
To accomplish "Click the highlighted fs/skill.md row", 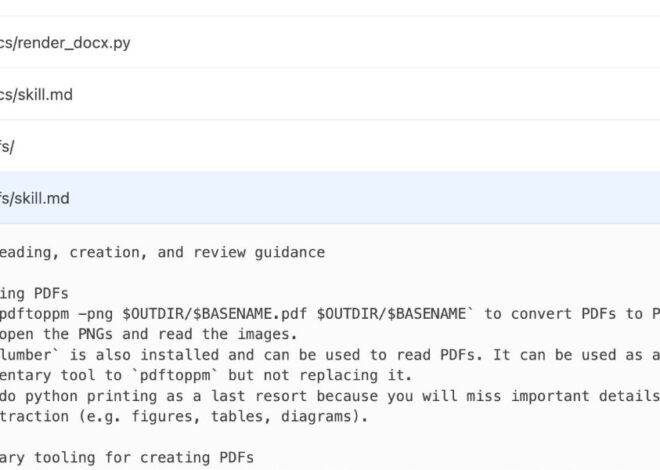I will [x=35, y=198].
